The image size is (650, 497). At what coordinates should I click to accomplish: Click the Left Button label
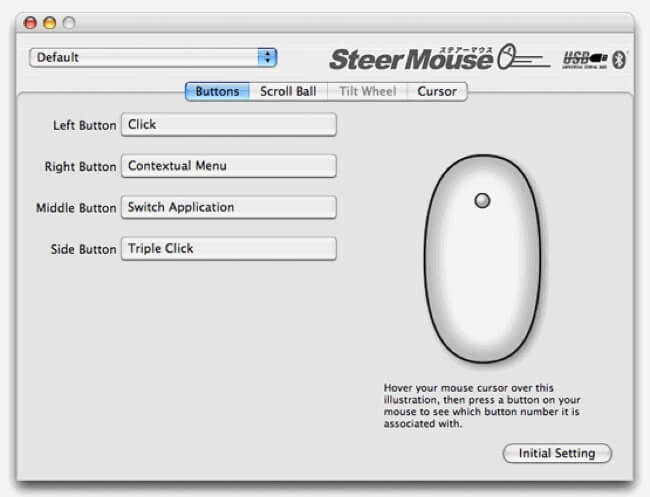85,125
